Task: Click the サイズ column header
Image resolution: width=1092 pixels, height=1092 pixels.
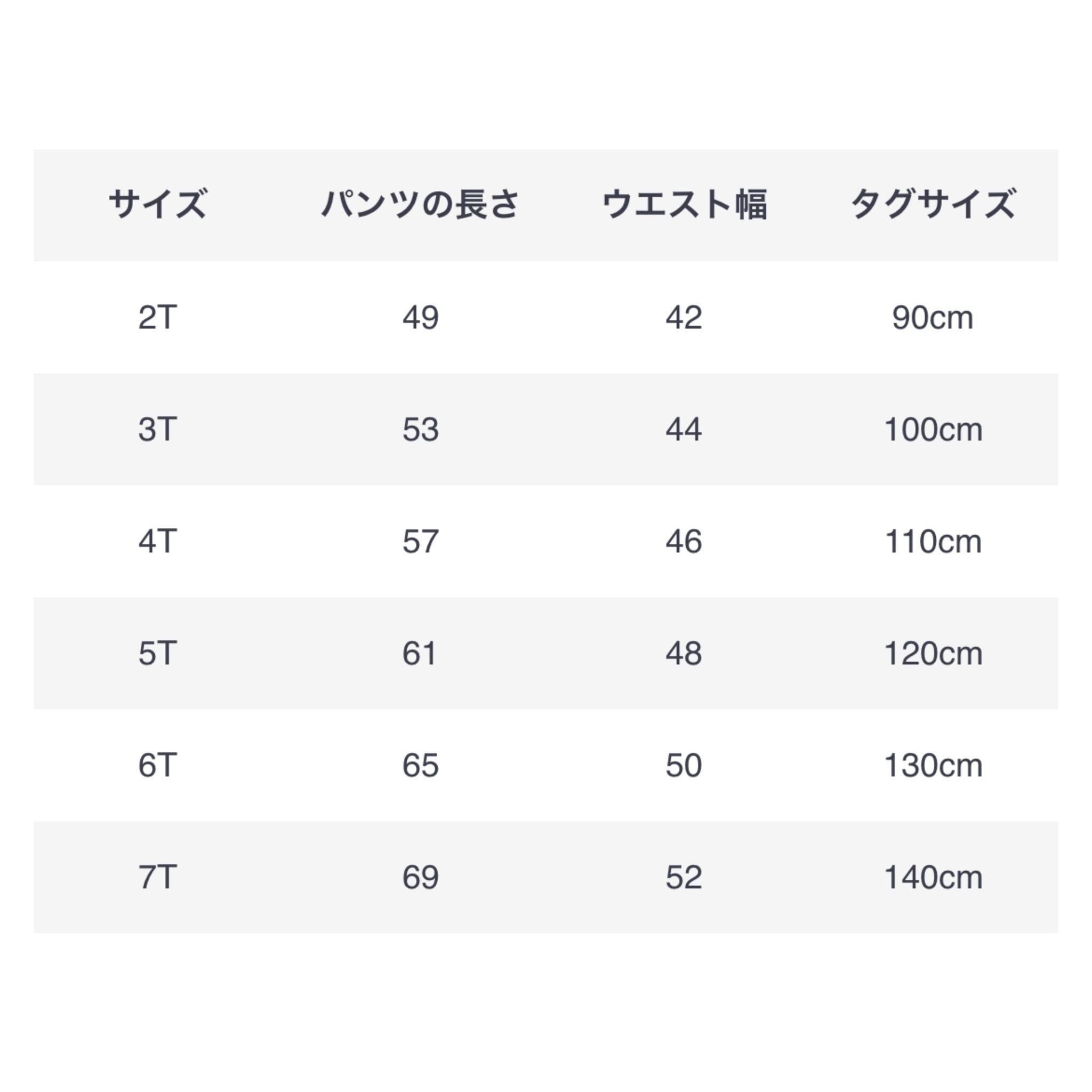Action: 158,204
